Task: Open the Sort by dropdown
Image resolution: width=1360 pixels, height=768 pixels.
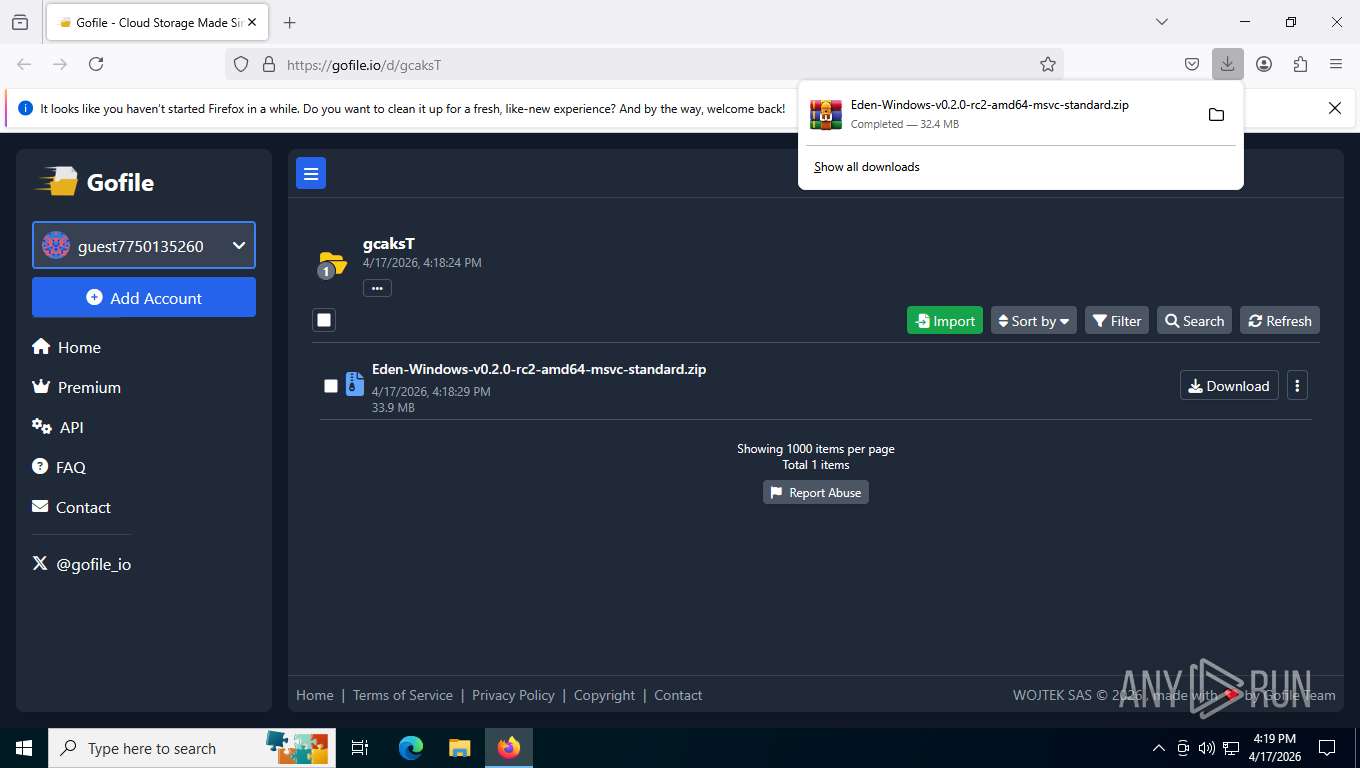Action: 1034,320
